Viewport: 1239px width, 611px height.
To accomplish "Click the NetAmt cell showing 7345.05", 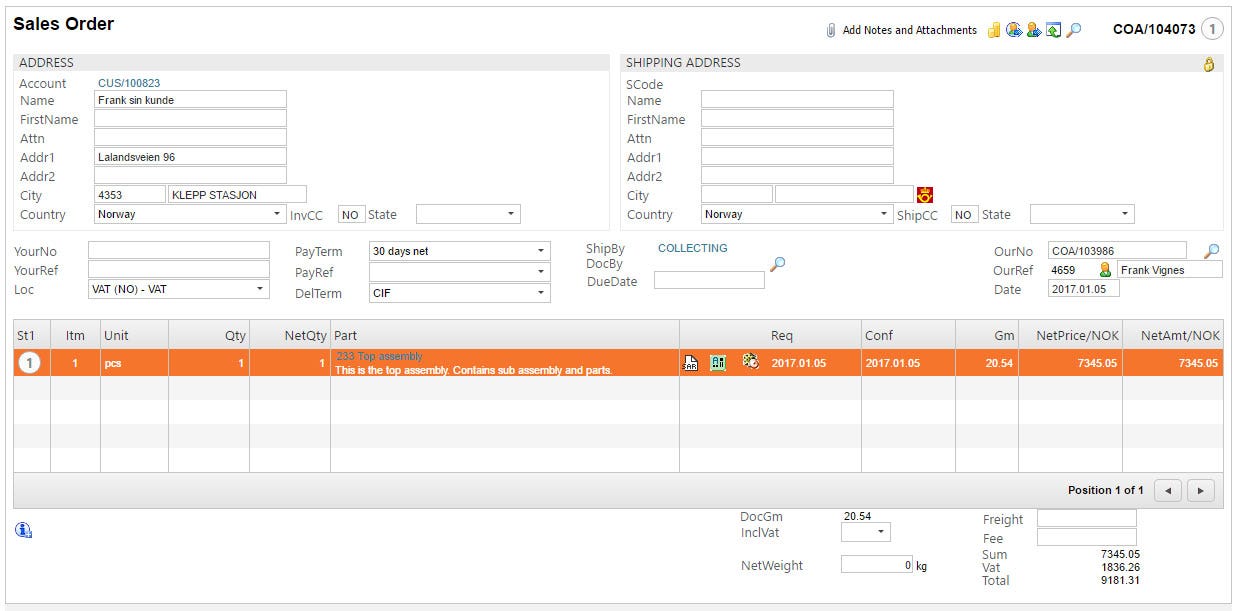I will pos(1173,363).
